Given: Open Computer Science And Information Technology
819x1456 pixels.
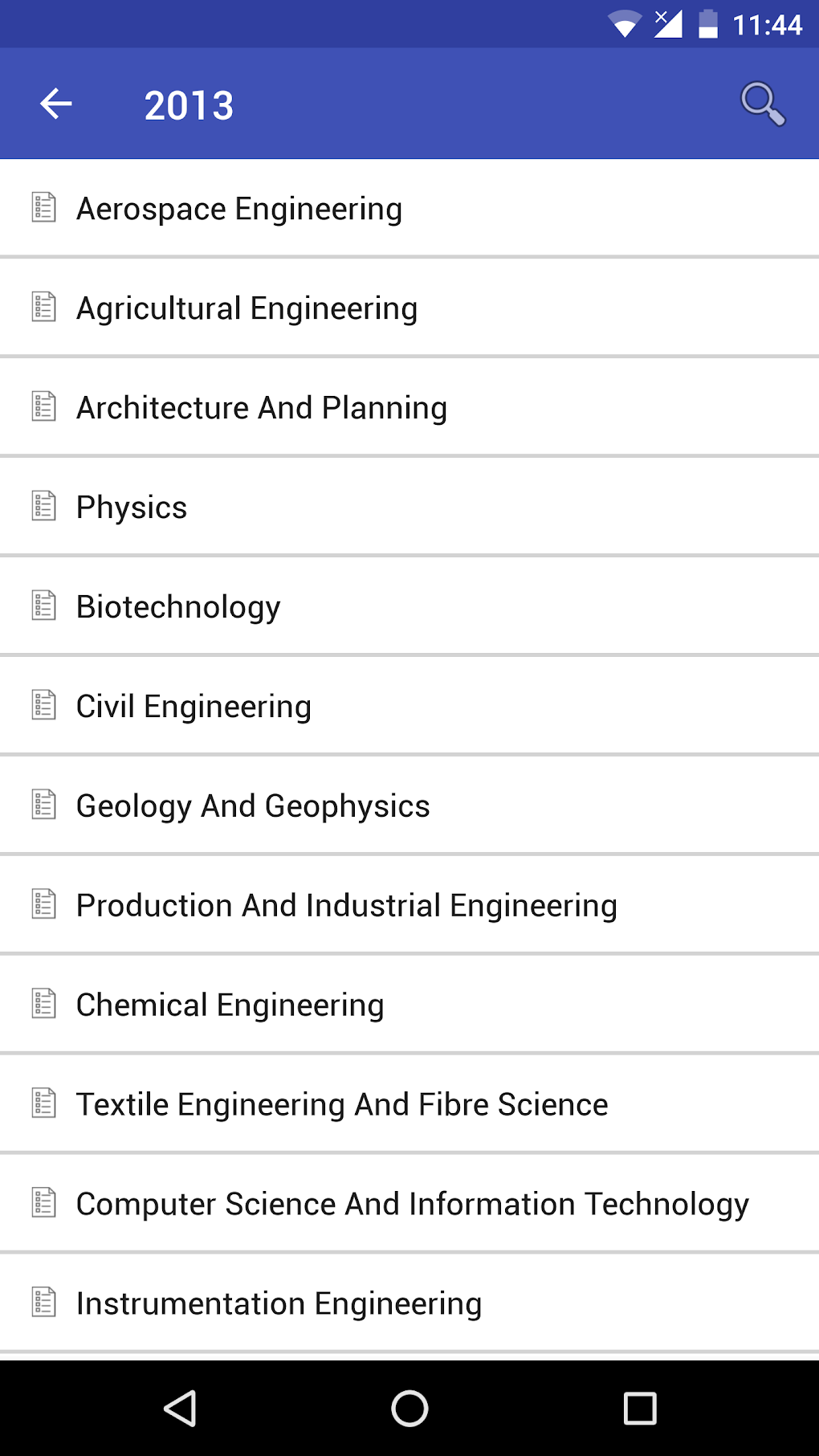Looking at the screenshot, I should 412,1205.
